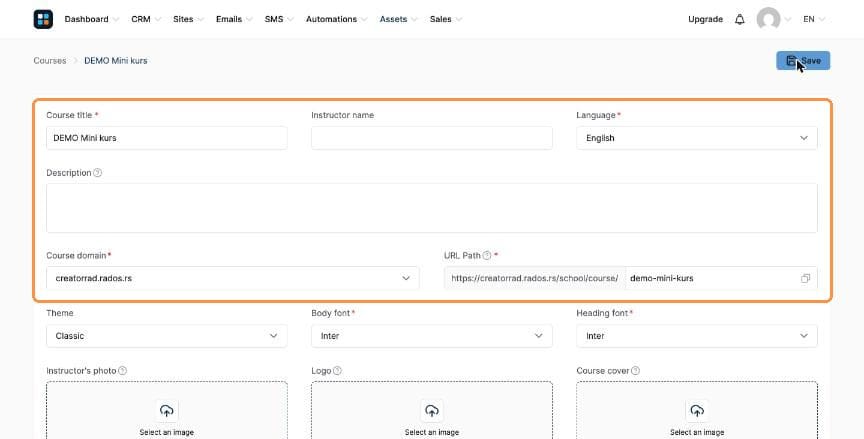The width and height of the screenshot is (864, 439).
Task: Click the Course cover upload icon
Action: coord(697,411)
